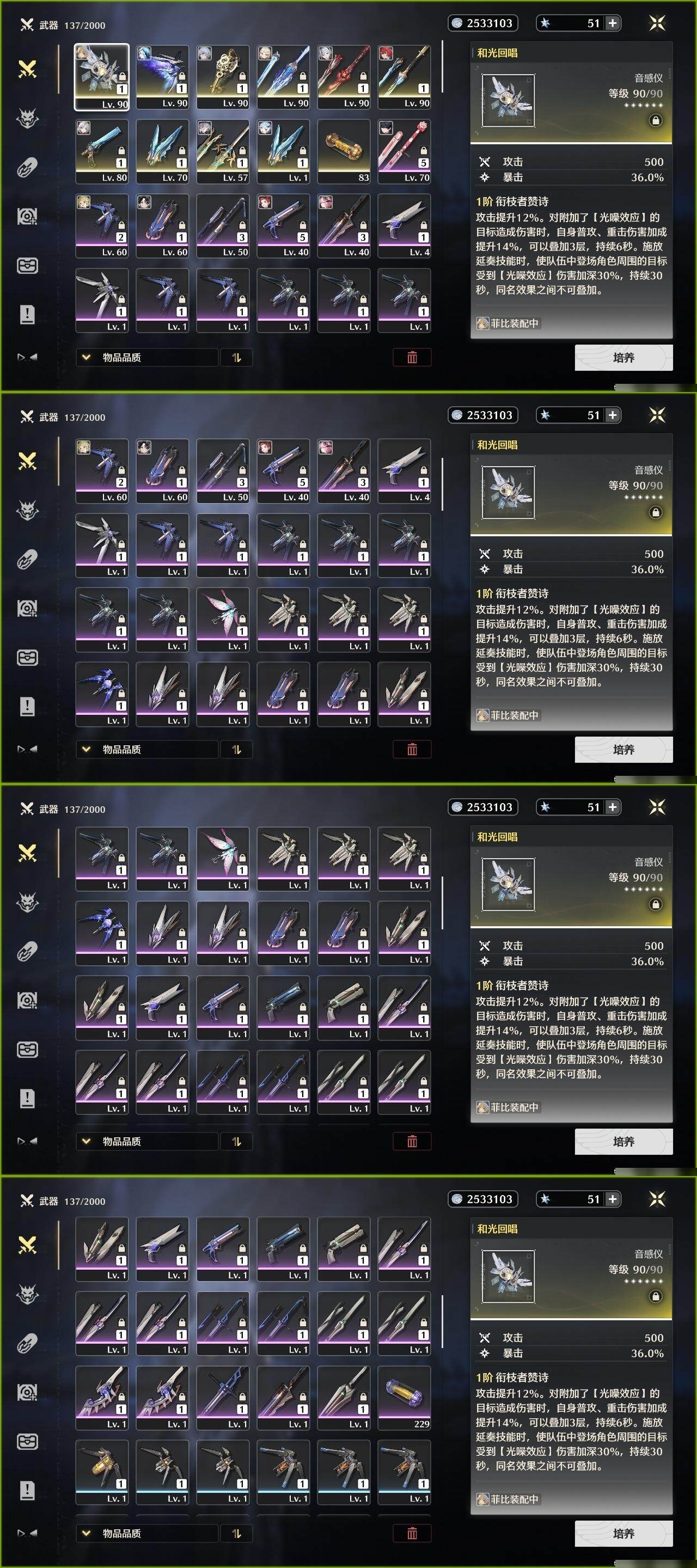Select the golden tube item with count 83
The height and width of the screenshot is (1568, 697).
[x=344, y=151]
